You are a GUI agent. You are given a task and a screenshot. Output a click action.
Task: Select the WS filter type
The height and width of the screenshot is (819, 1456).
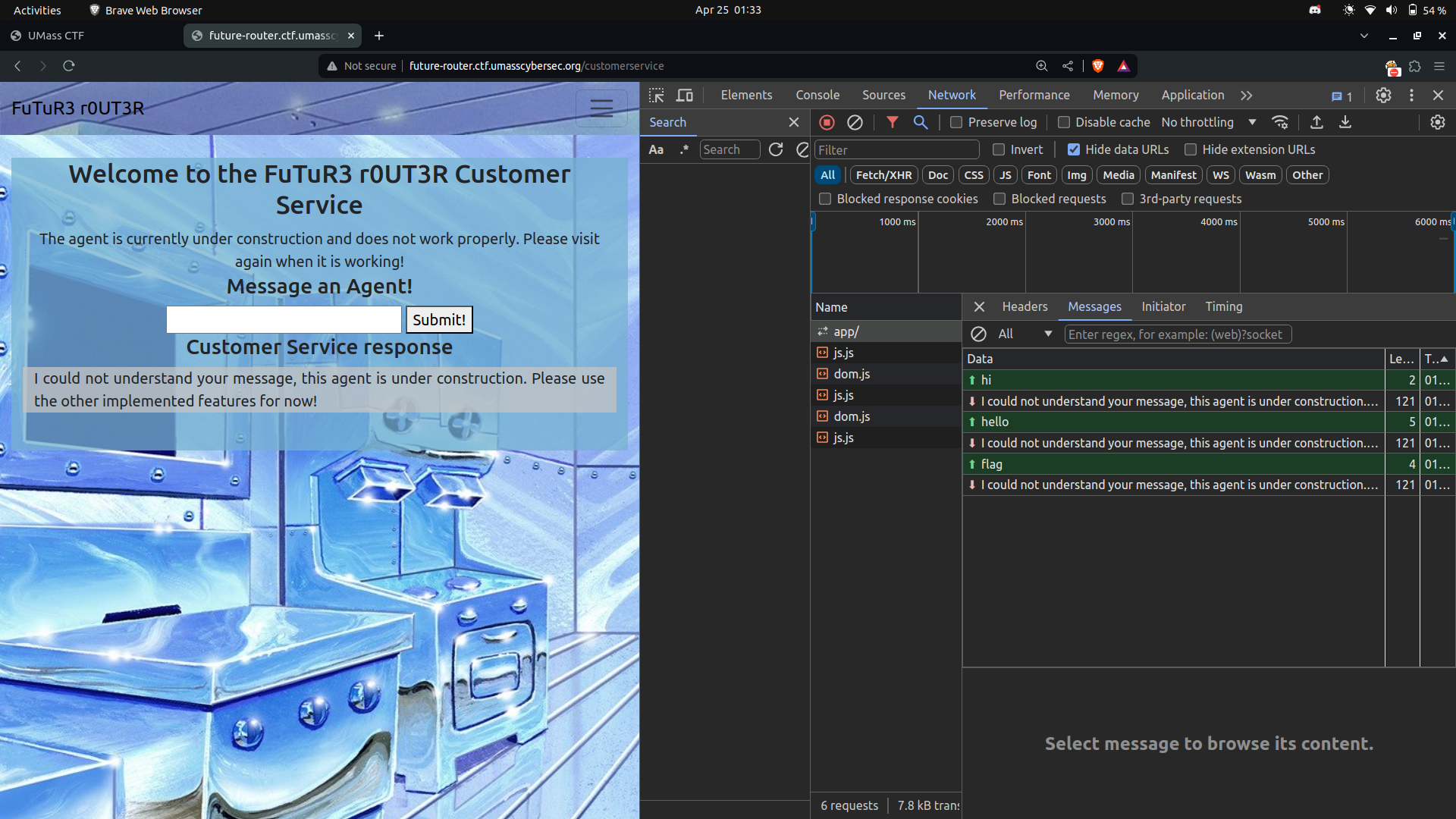tap(1221, 175)
